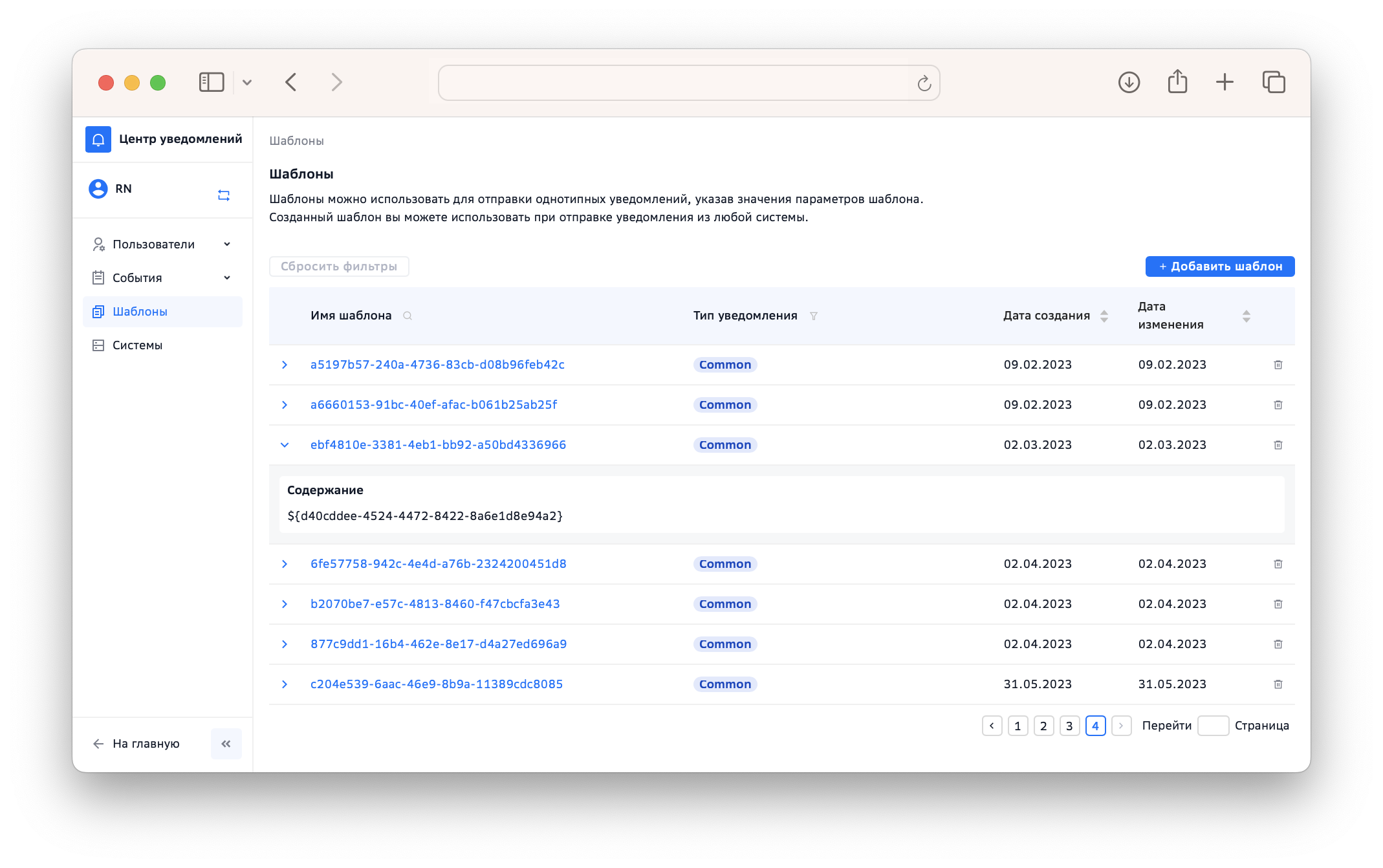The width and height of the screenshot is (1383, 868).
Task: Open the notification type filter icon
Action: coord(814,316)
